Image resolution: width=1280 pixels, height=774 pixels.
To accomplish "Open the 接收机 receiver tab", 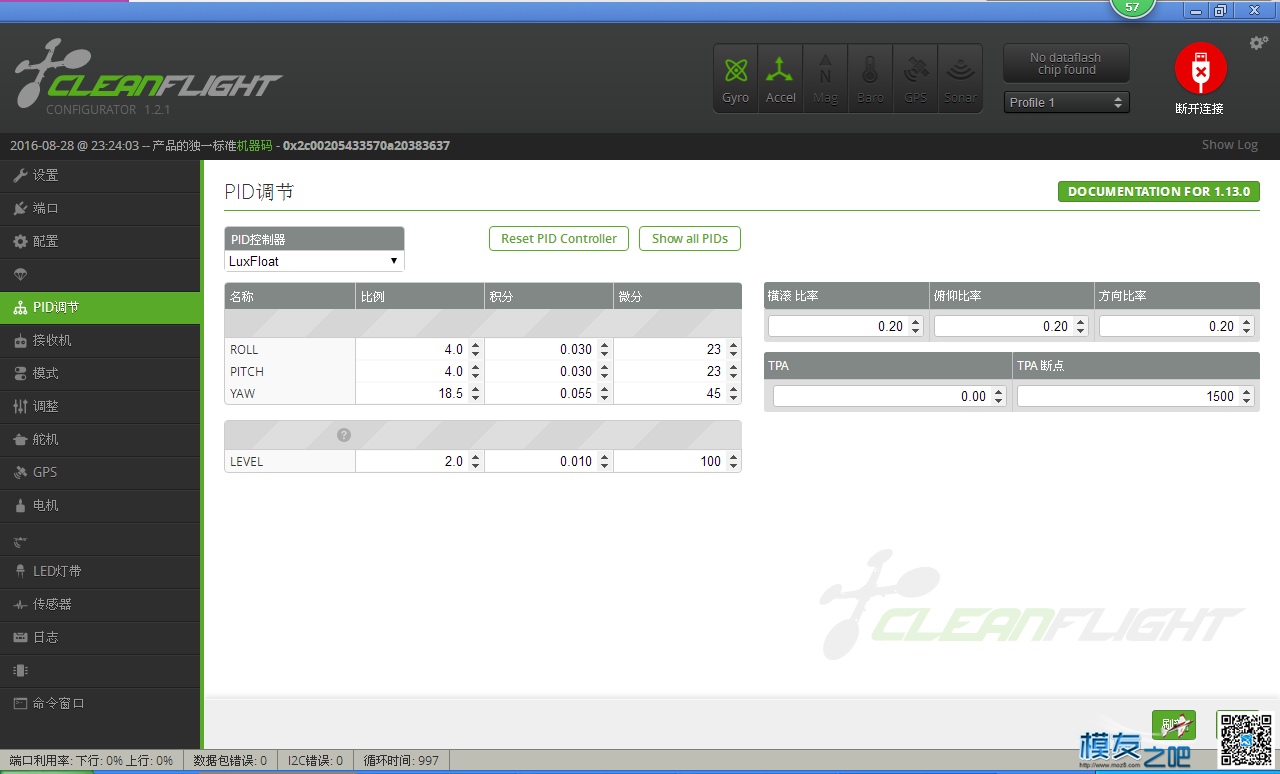I will [100, 340].
